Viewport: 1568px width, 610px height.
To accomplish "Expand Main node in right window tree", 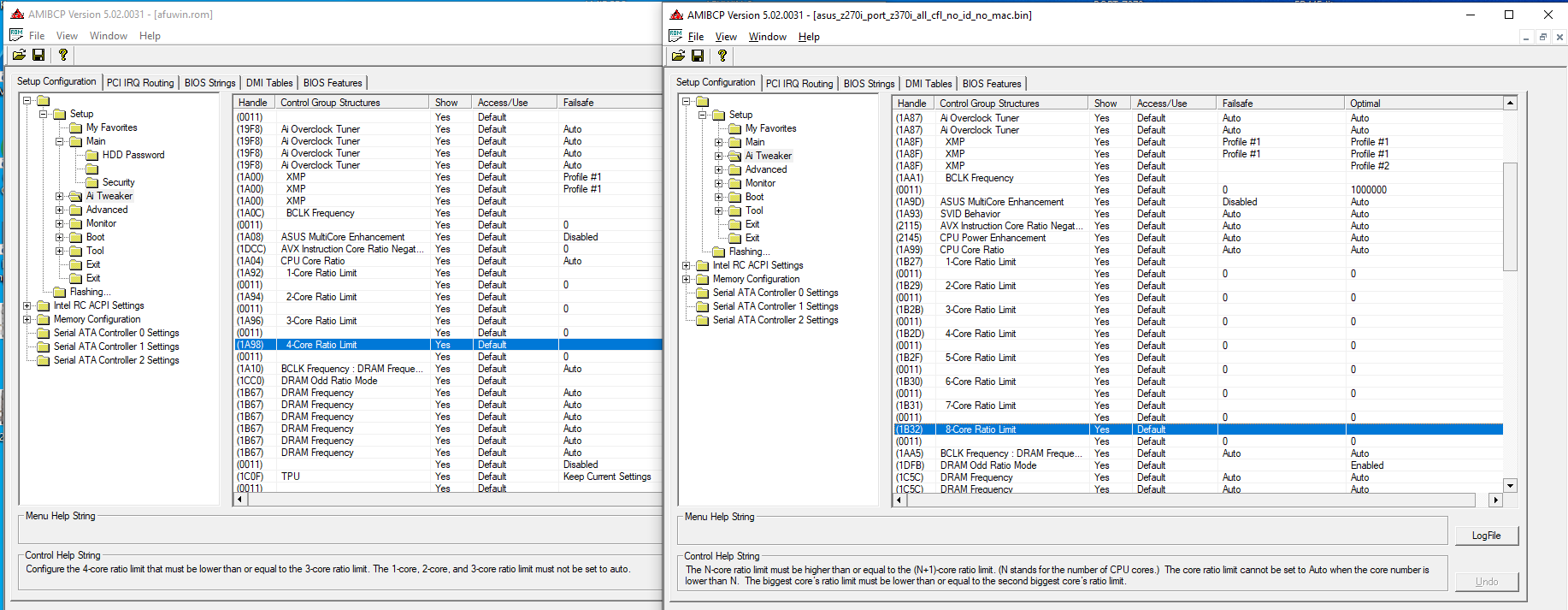I will pos(719,142).
